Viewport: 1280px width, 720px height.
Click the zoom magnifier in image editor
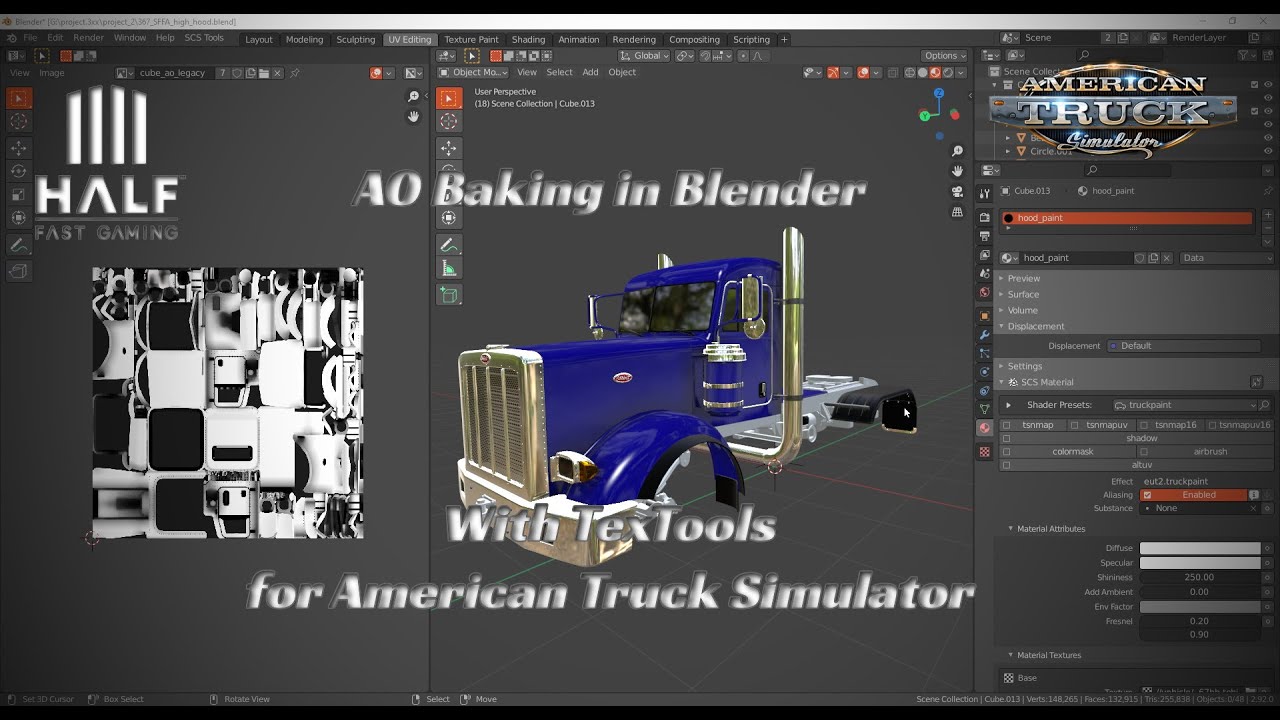pos(413,96)
